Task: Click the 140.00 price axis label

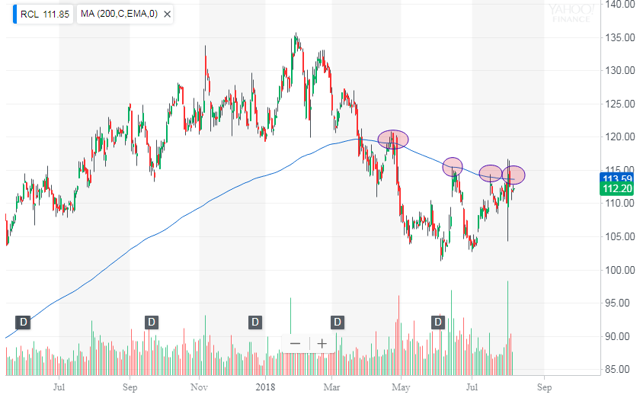Action: point(620,4)
